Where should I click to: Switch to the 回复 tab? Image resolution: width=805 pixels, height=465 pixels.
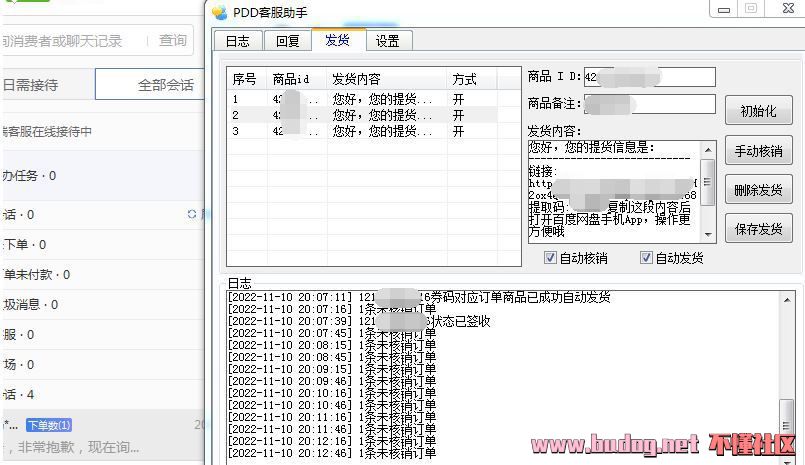tap(287, 41)
